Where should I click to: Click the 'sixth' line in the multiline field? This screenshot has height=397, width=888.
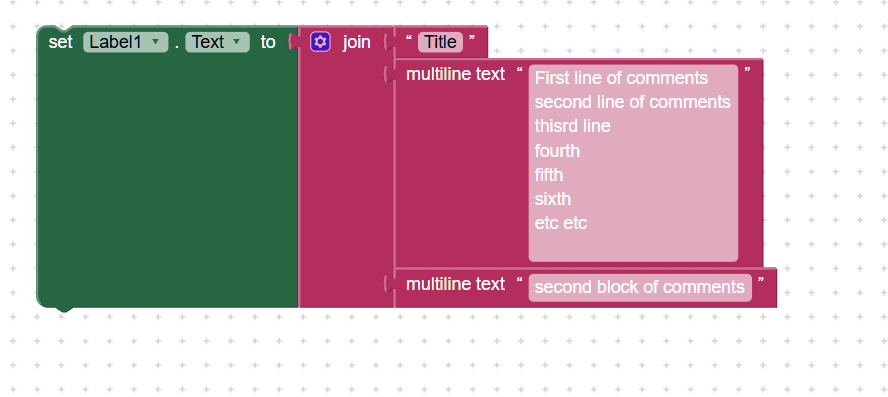coord(553,199)
